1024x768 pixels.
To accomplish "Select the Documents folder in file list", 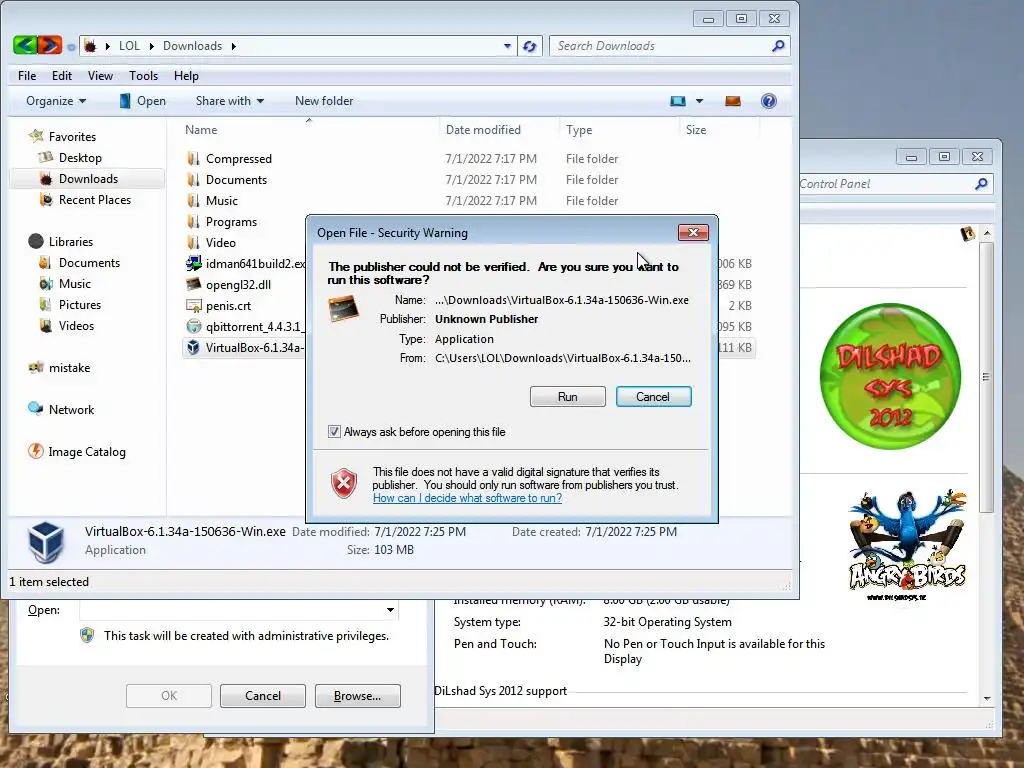I will point(236,180).
